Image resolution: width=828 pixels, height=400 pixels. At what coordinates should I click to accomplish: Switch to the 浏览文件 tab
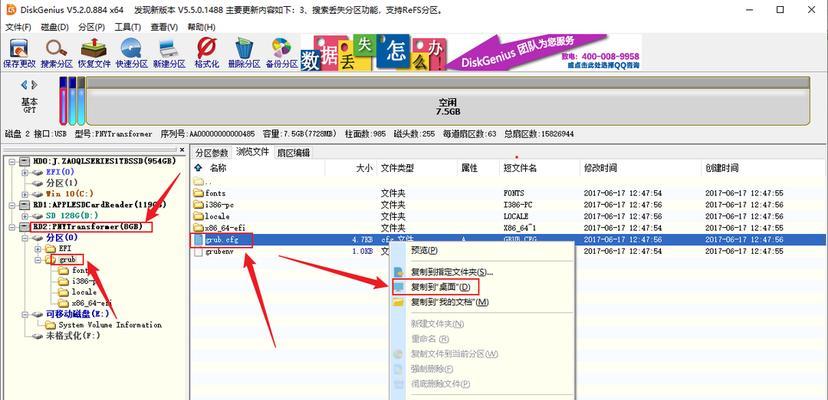click(252, 152)
